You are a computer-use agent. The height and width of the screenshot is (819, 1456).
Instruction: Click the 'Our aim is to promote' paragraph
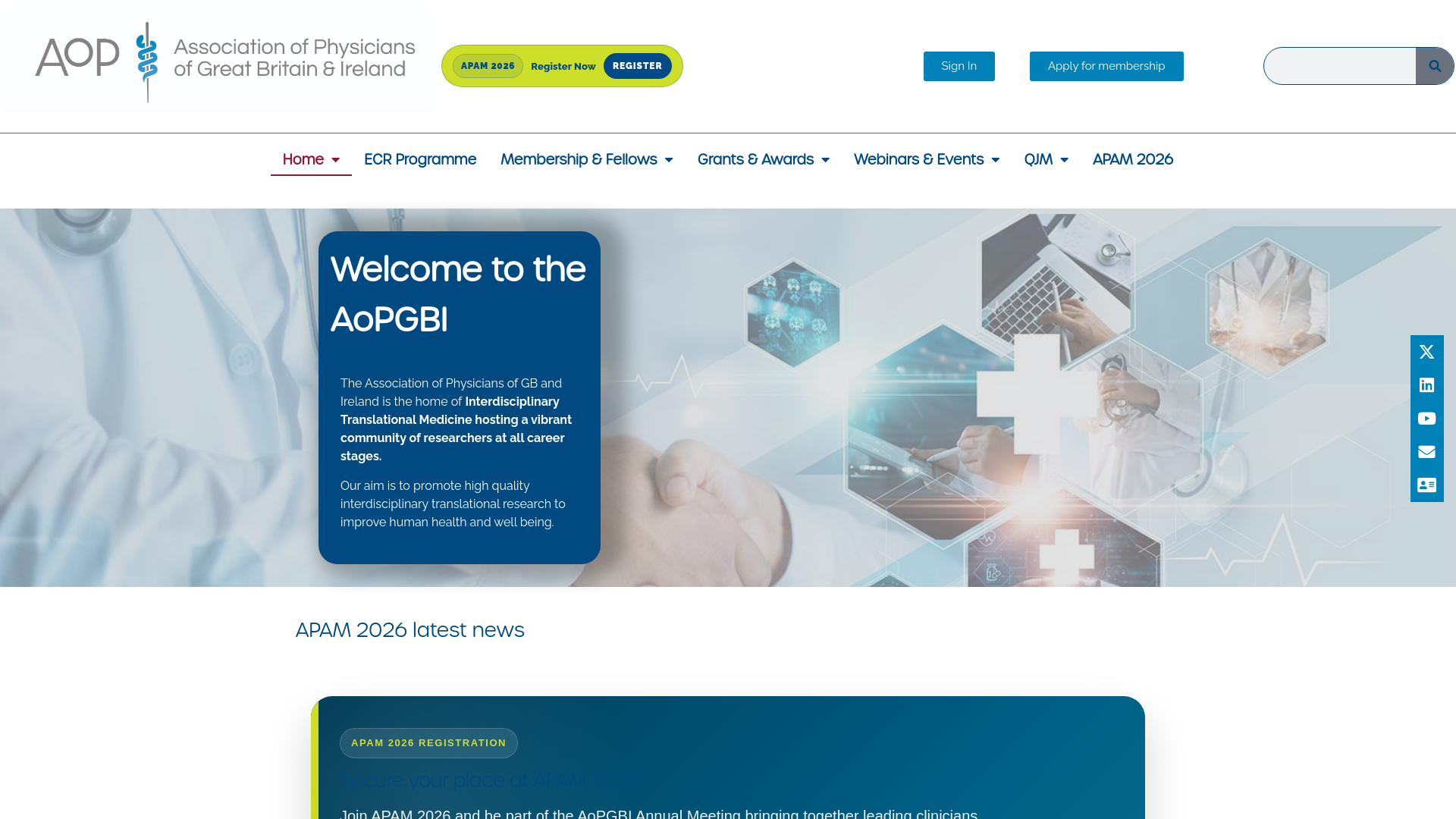453,504
